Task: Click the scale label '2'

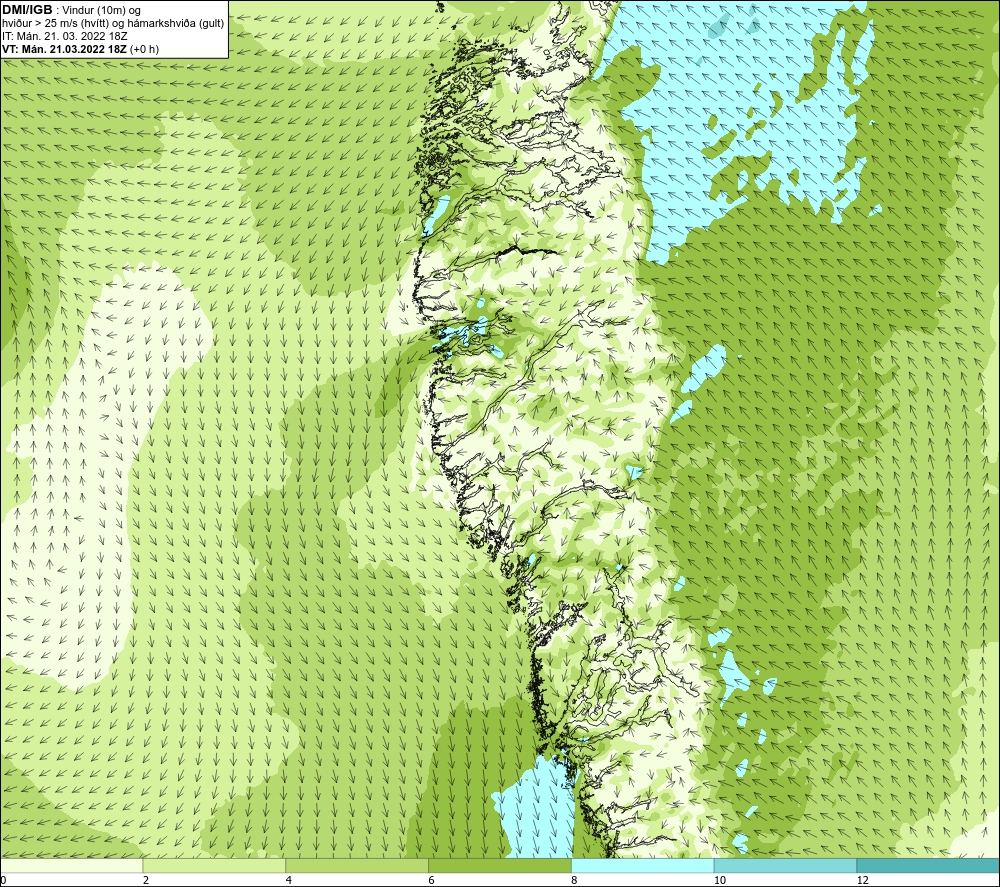Action: (x=146, y=881)
